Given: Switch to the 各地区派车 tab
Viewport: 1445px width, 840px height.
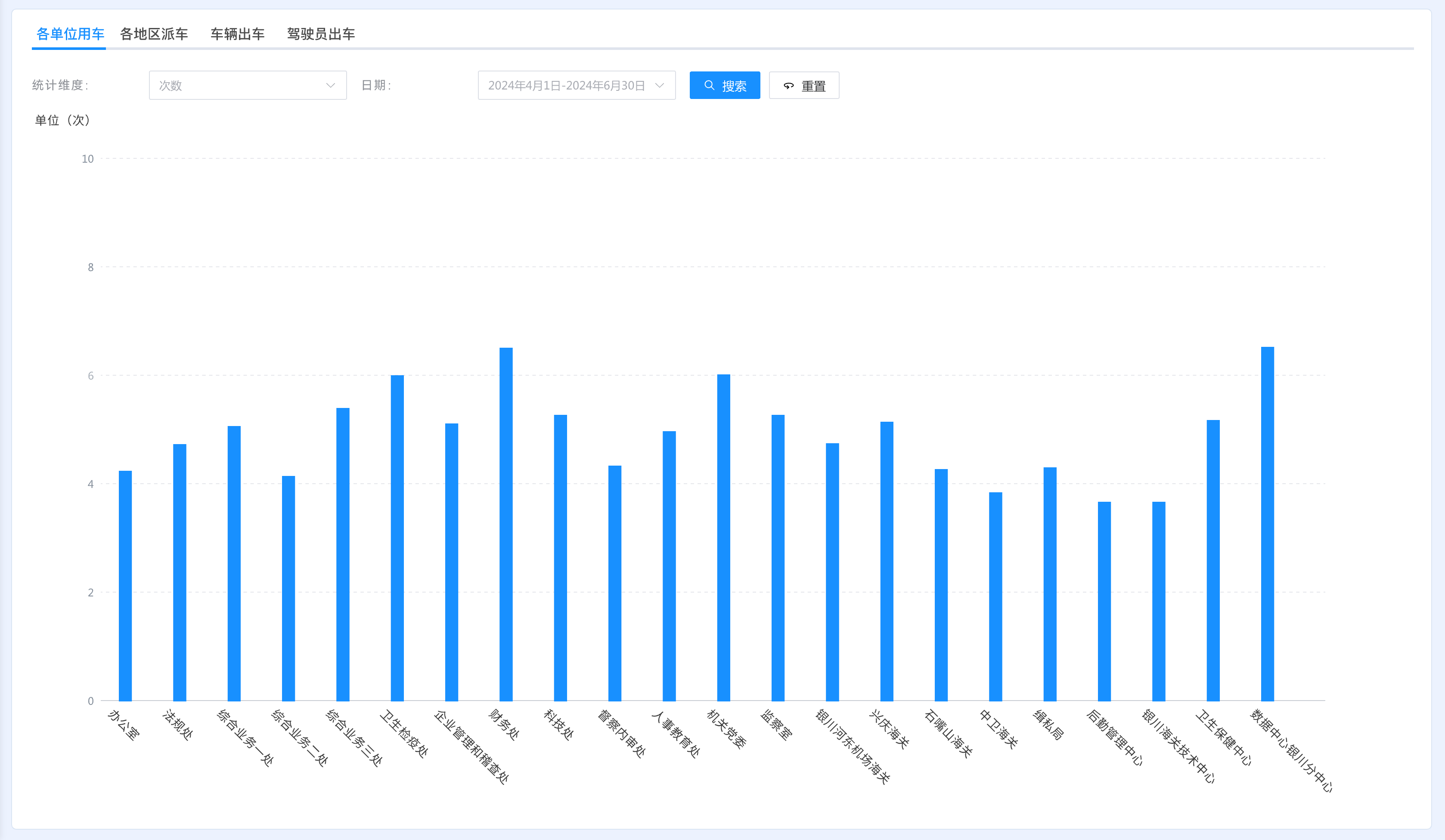Looking at the screenshot, I should point(154,34).
